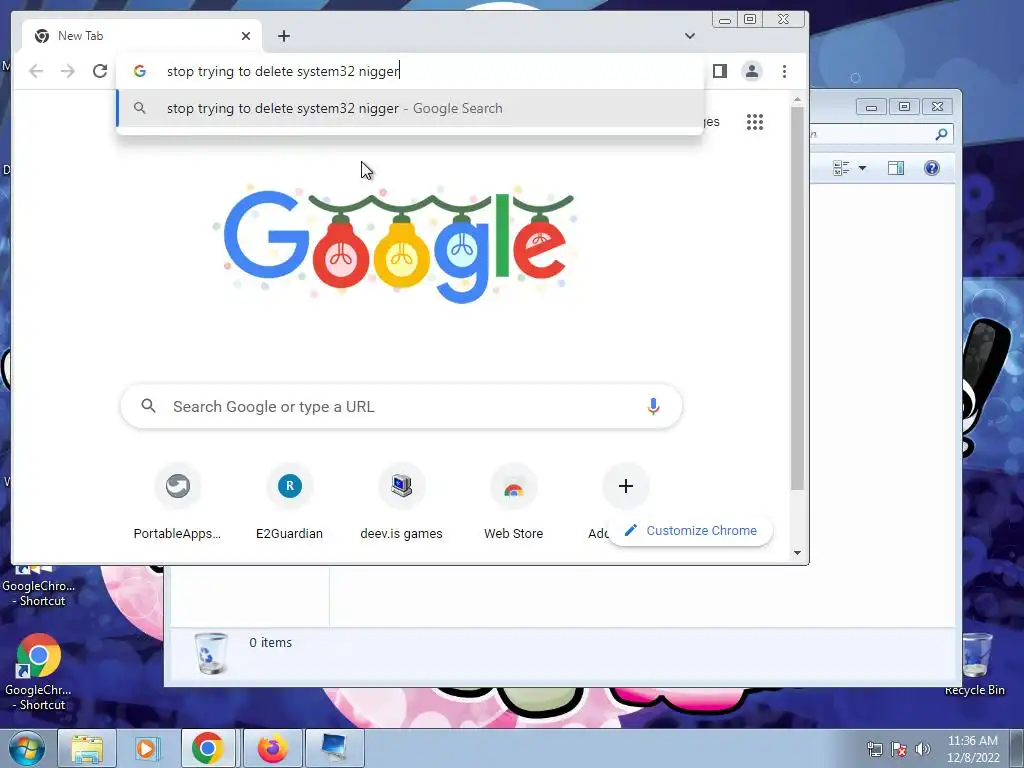
Task: Click the Explorer search magnifier
Action: [941, 134]
